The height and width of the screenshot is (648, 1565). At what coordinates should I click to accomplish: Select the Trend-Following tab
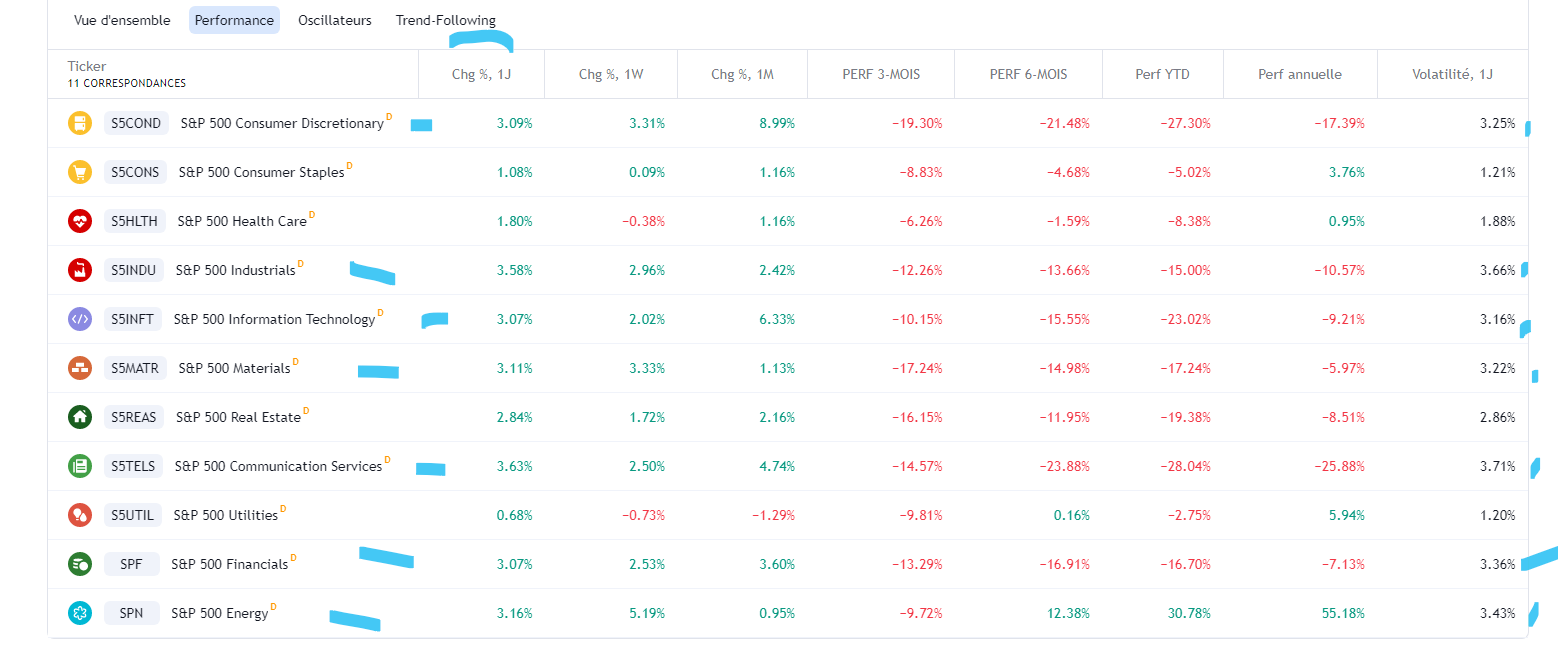(x=445, y=20)
